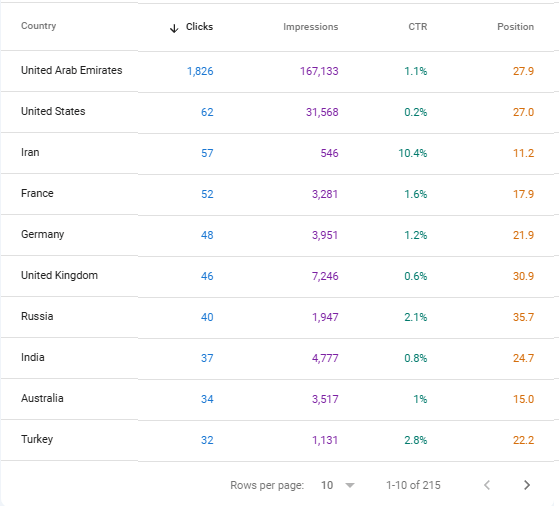559x506 pixels.
Task: Click the 7,246 impressions value
Action: click(x=325, y=276)
